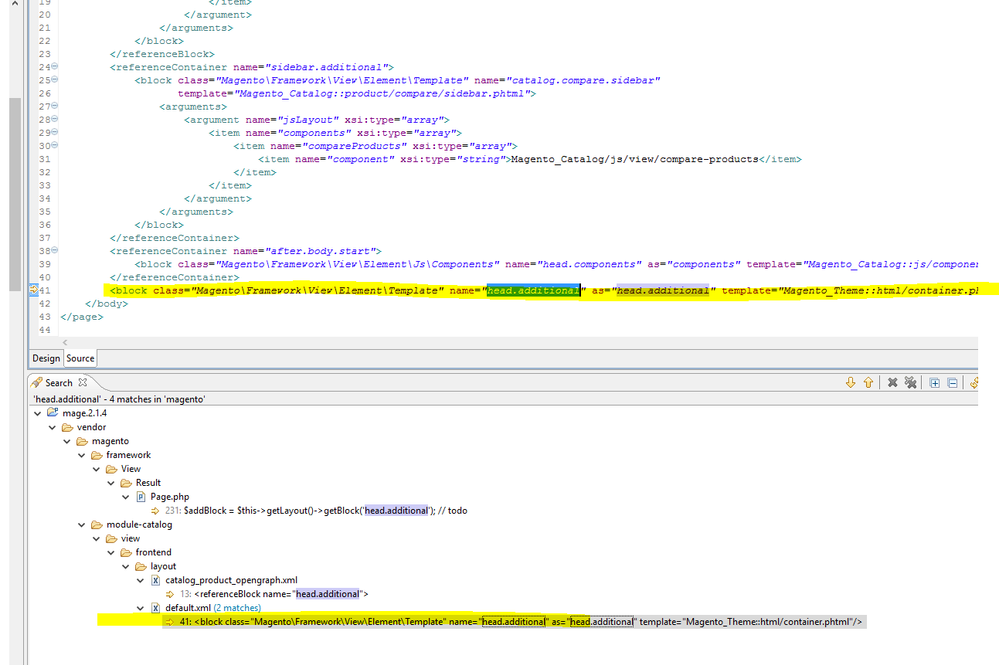Toggle code fold on line 24
This screenshot has width=999, height=665.
54,67
